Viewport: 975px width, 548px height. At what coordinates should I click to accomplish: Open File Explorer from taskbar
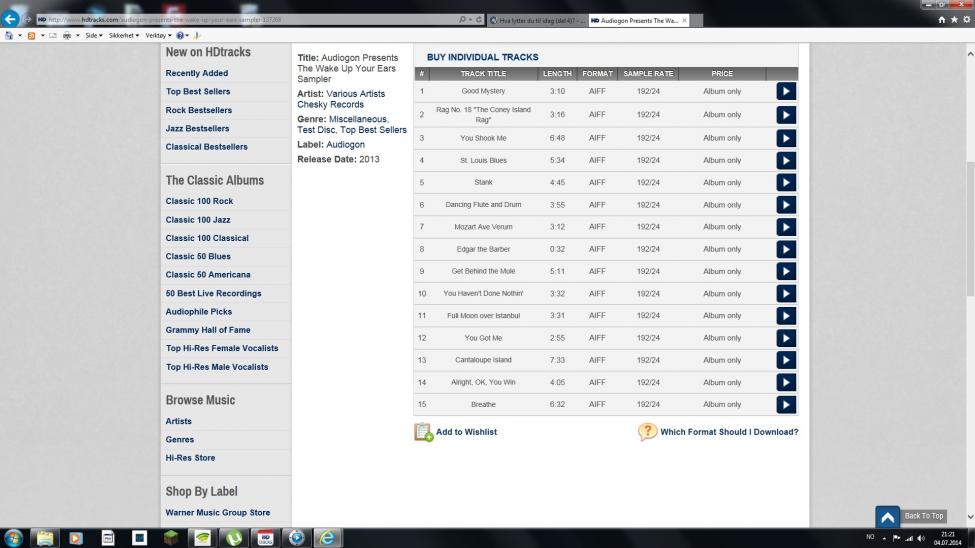pyautogui.click(x=45, y=537)
